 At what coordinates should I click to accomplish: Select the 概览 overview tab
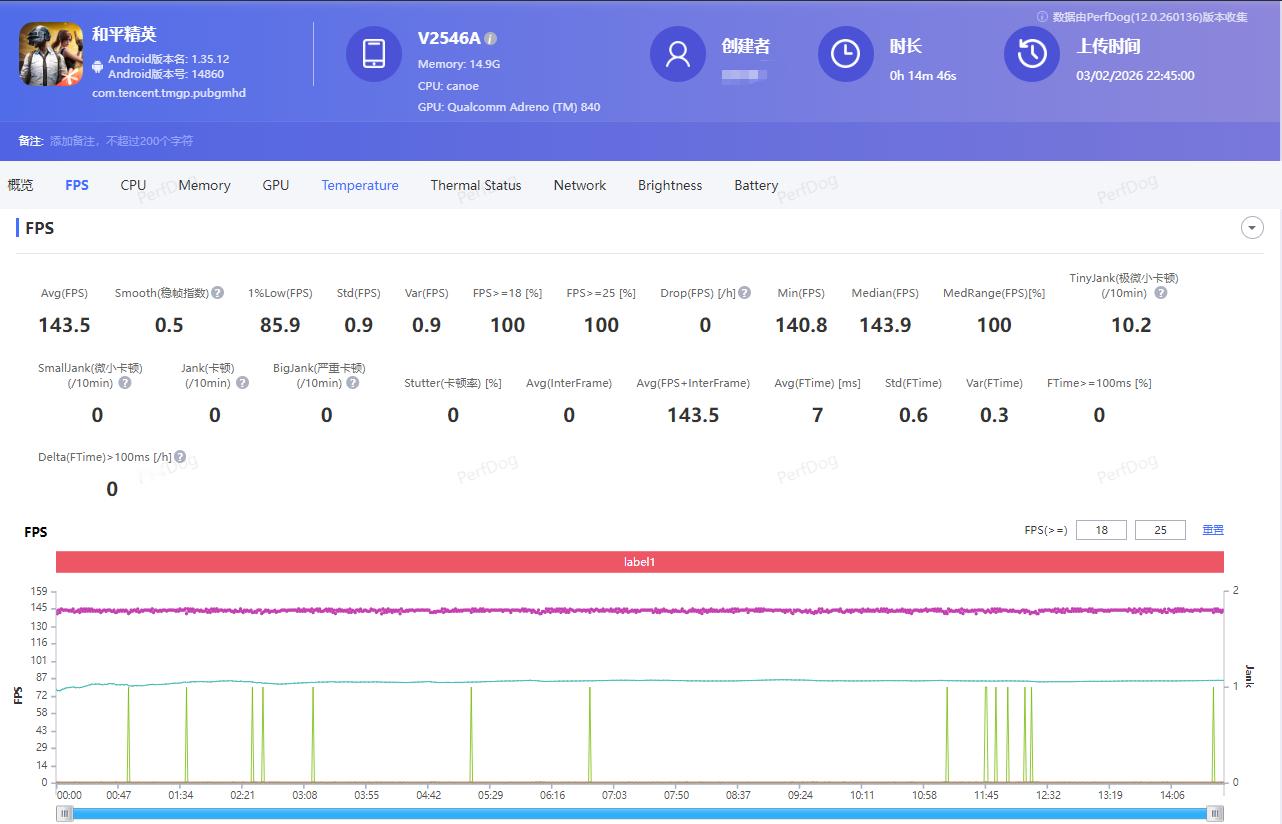(20, 185)
